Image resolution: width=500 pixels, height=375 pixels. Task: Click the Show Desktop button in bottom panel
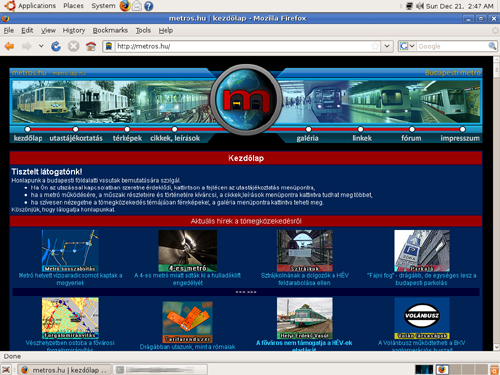tap(6, 369)
